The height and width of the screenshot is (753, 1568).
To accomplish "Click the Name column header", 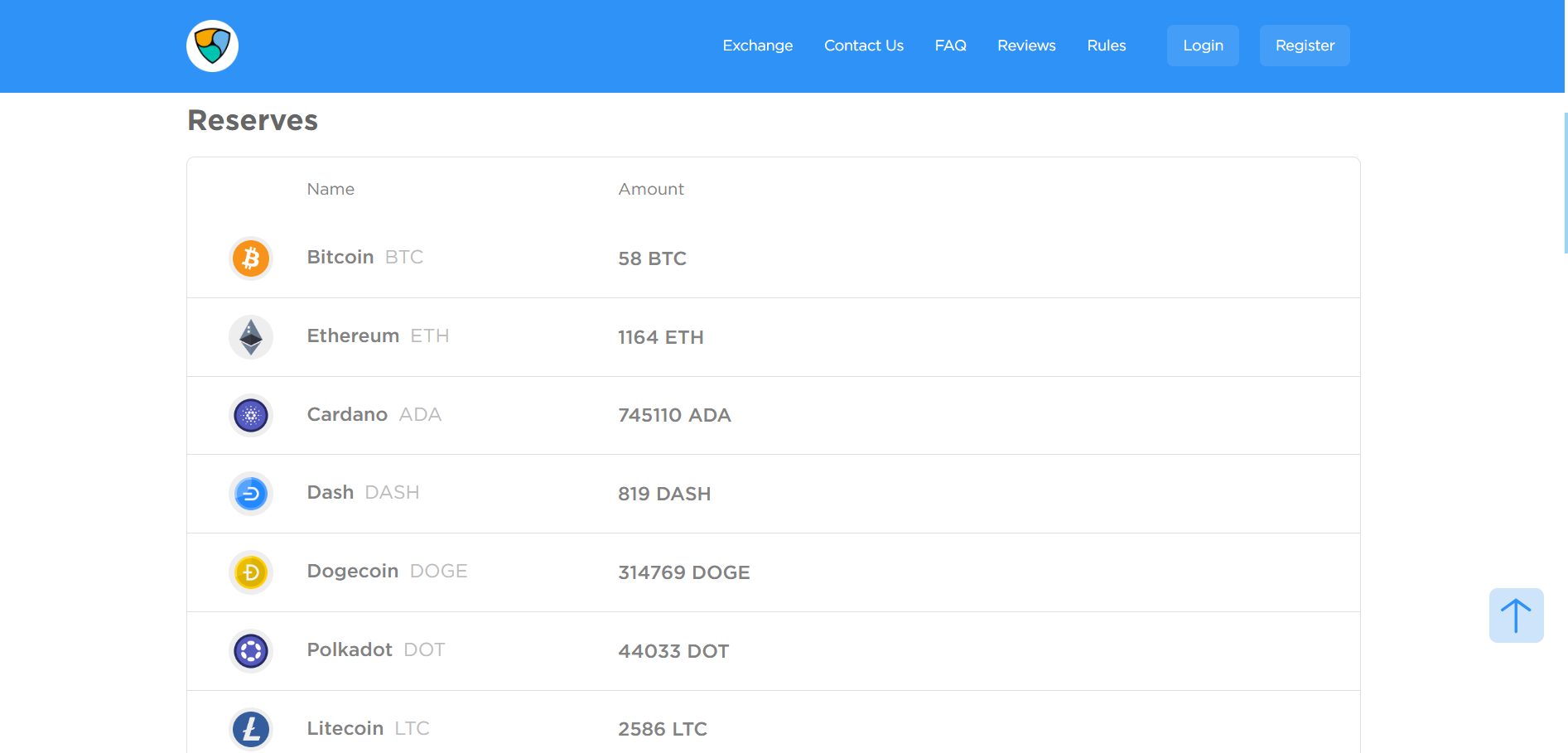I will pos(330,189).
